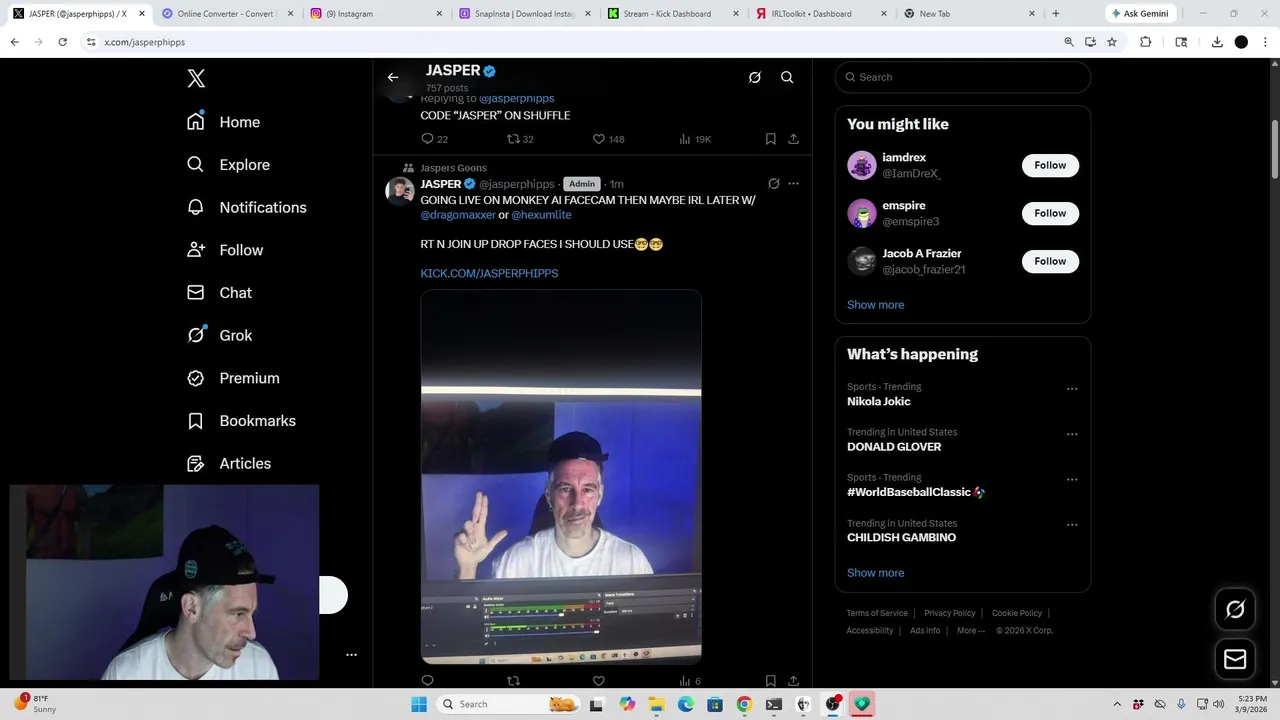
Task: Open Premium in the sidebar
Action: coord(233,378)
